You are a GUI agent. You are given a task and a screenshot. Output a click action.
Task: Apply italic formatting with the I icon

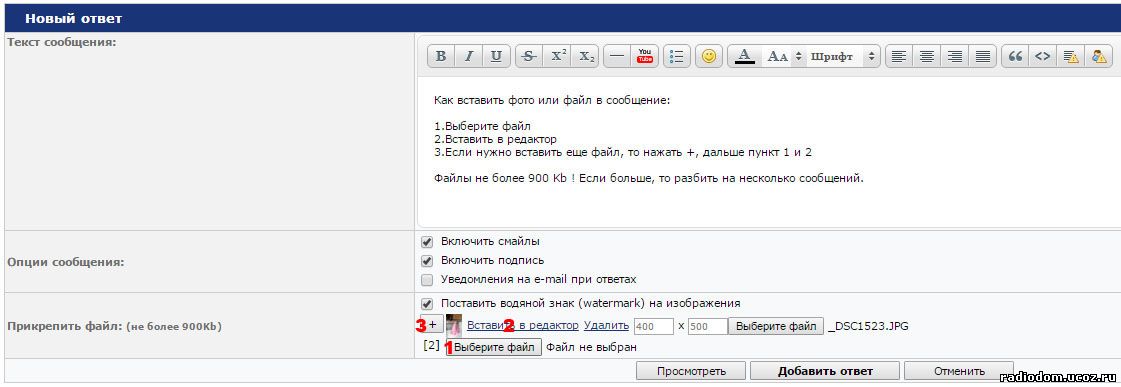[x=468, y=57]
